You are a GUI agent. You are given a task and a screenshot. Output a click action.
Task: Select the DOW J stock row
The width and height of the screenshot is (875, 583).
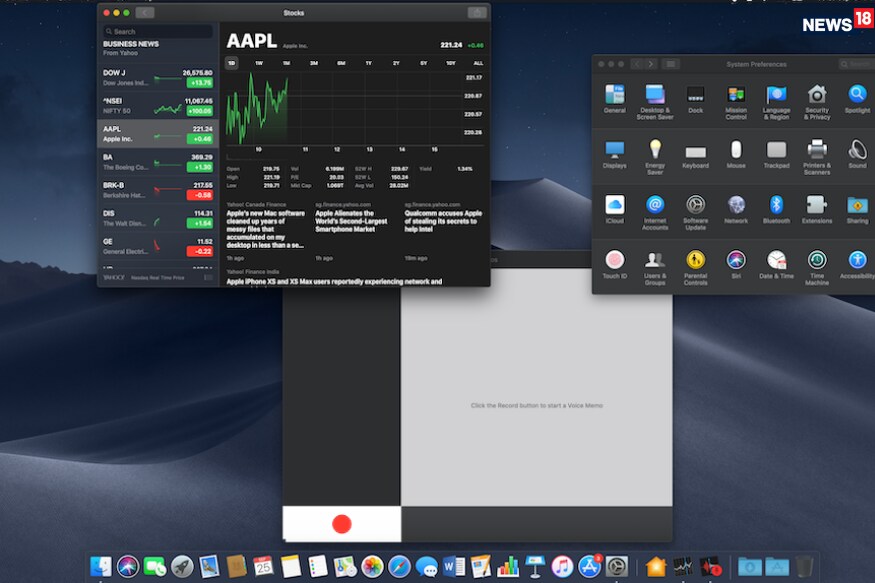click(158, 78)
